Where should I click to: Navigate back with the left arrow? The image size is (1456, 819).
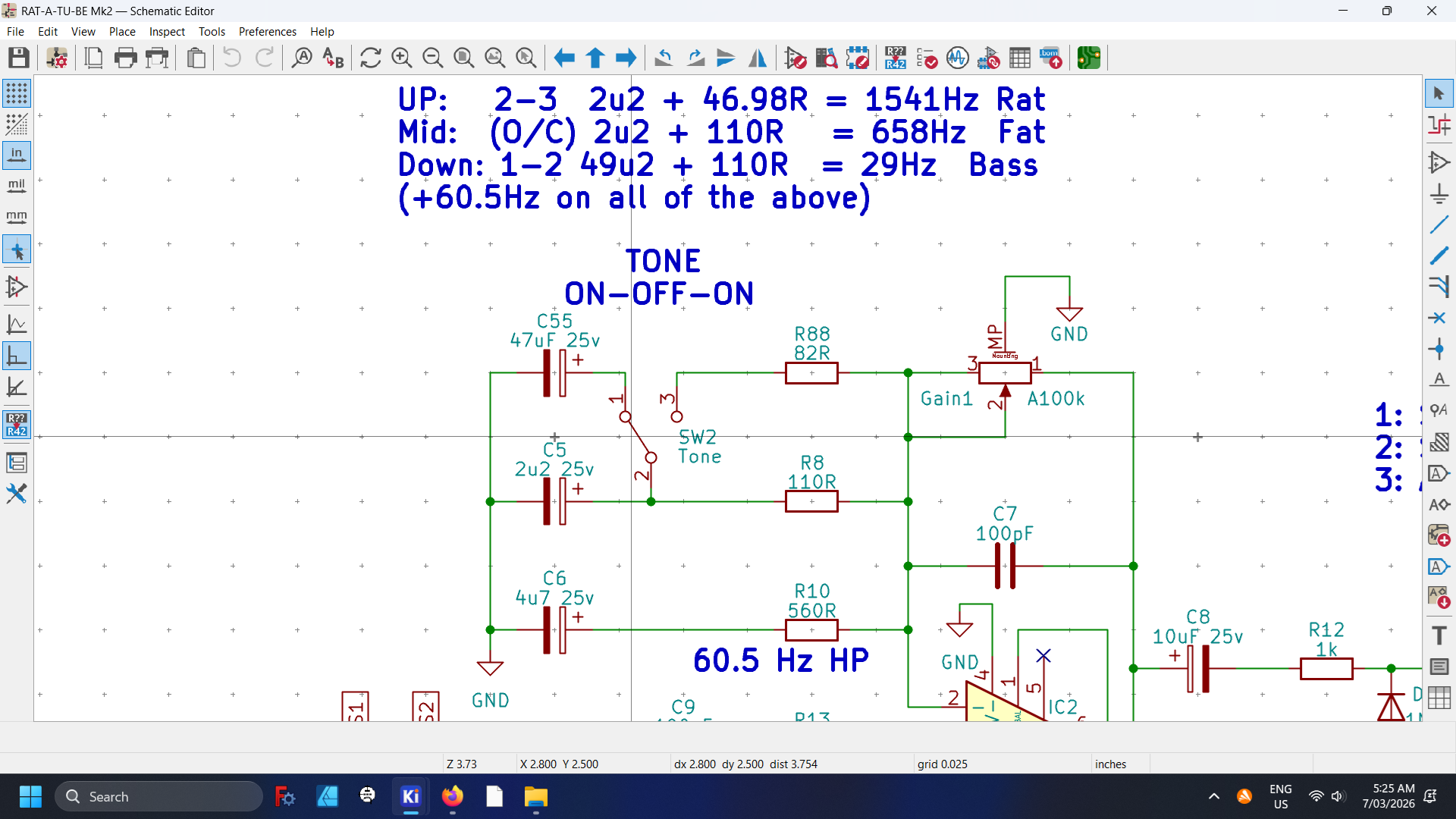click(x=564, y=58)
